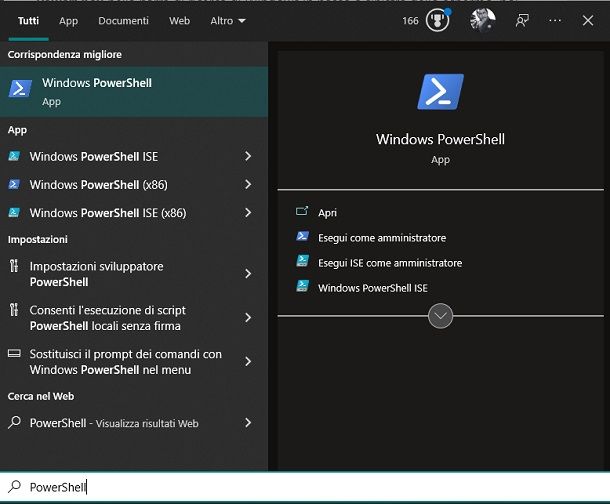This screenshot has height=504, width=610.
Task: Click the search icon beside Visualizza risultati Web
Action: (14, 422)
